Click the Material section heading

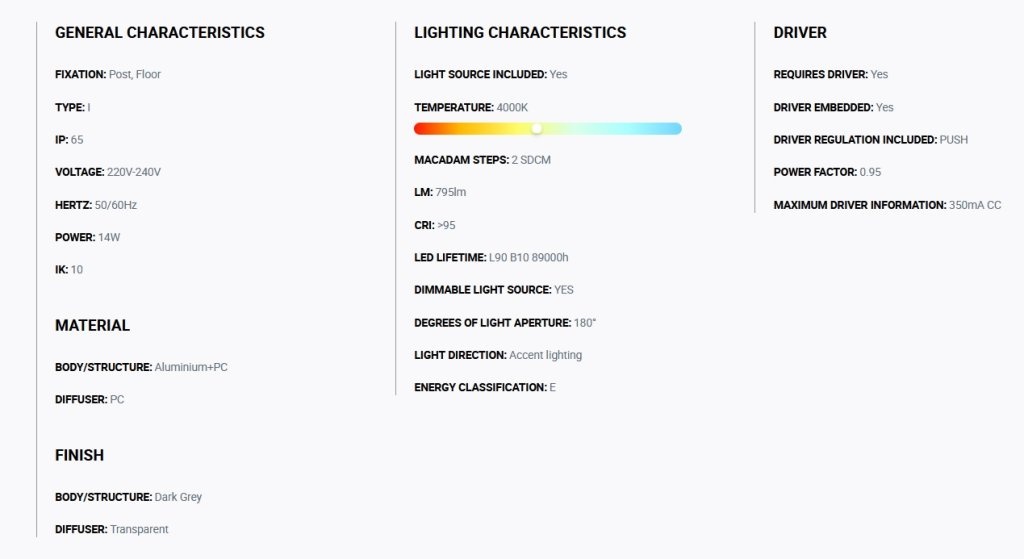(x=92, y=325)
